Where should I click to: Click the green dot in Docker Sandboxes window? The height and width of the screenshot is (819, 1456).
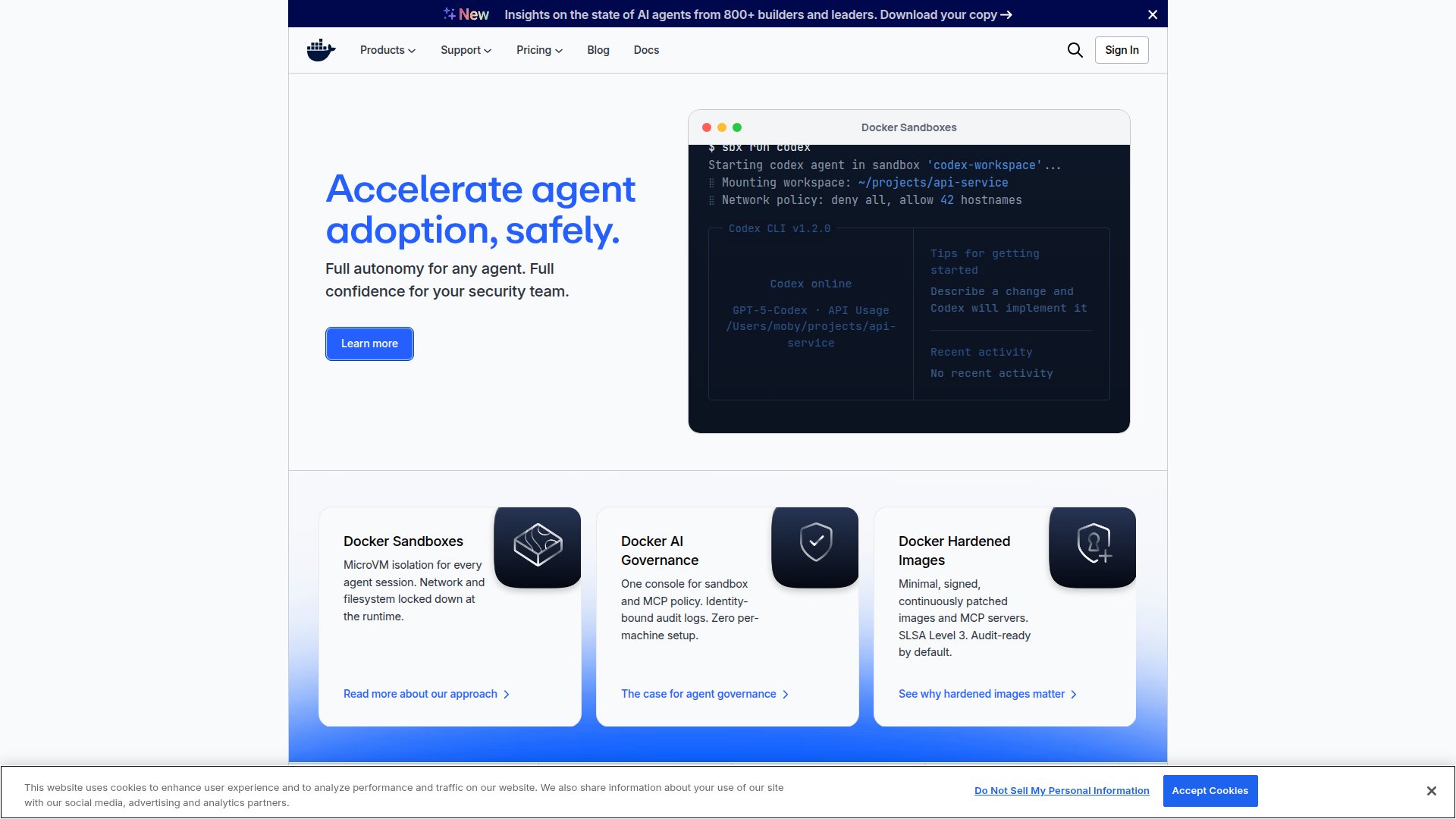(x=737, y=127)
